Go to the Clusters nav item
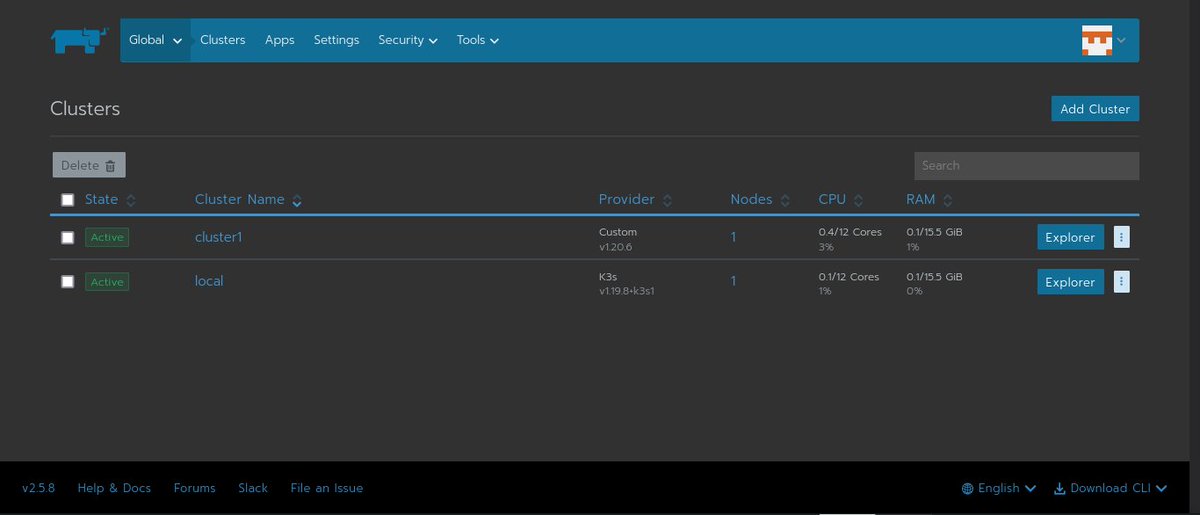 (223, 40)
